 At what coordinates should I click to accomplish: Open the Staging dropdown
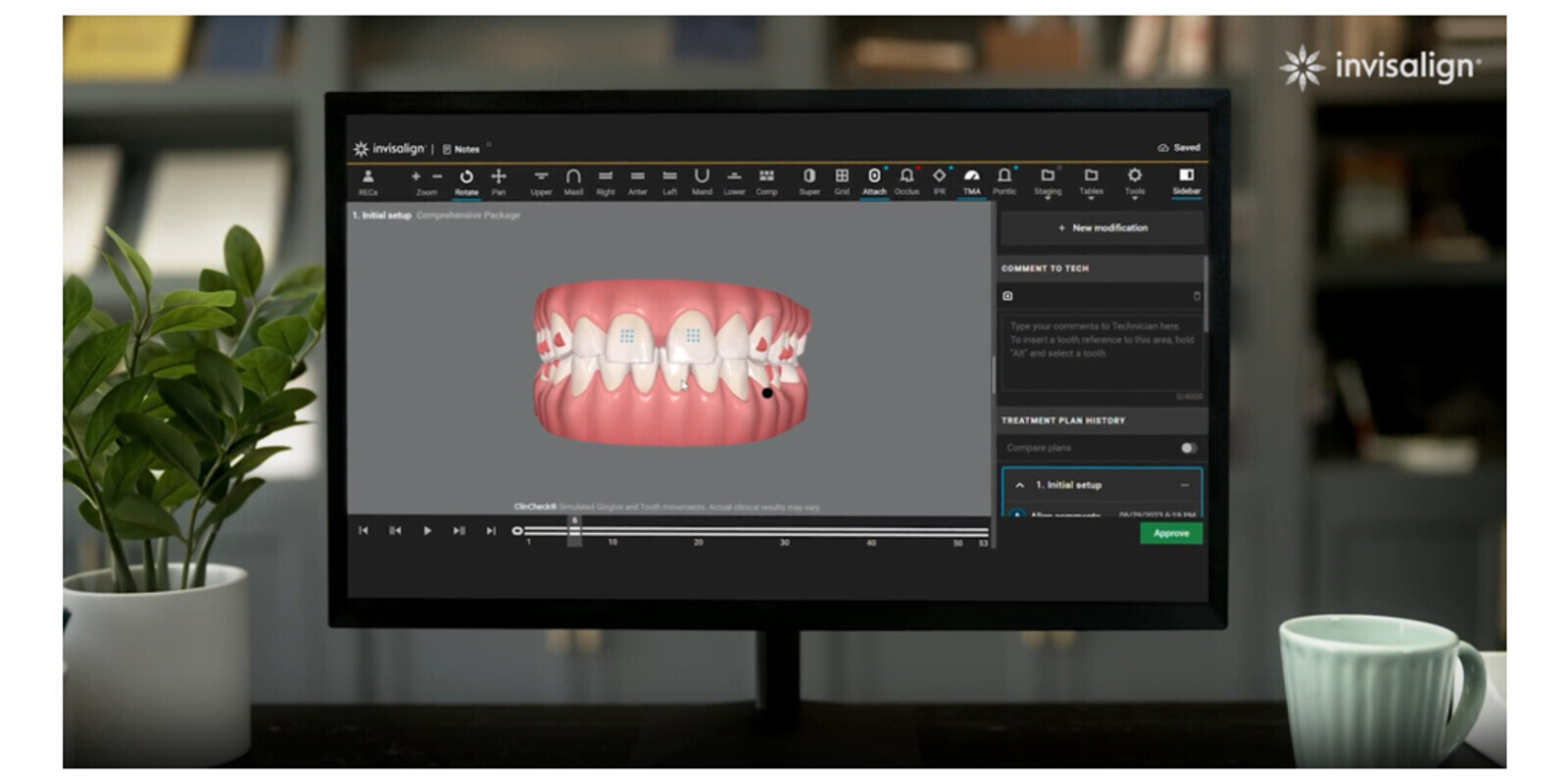[x=1047, y=181]
